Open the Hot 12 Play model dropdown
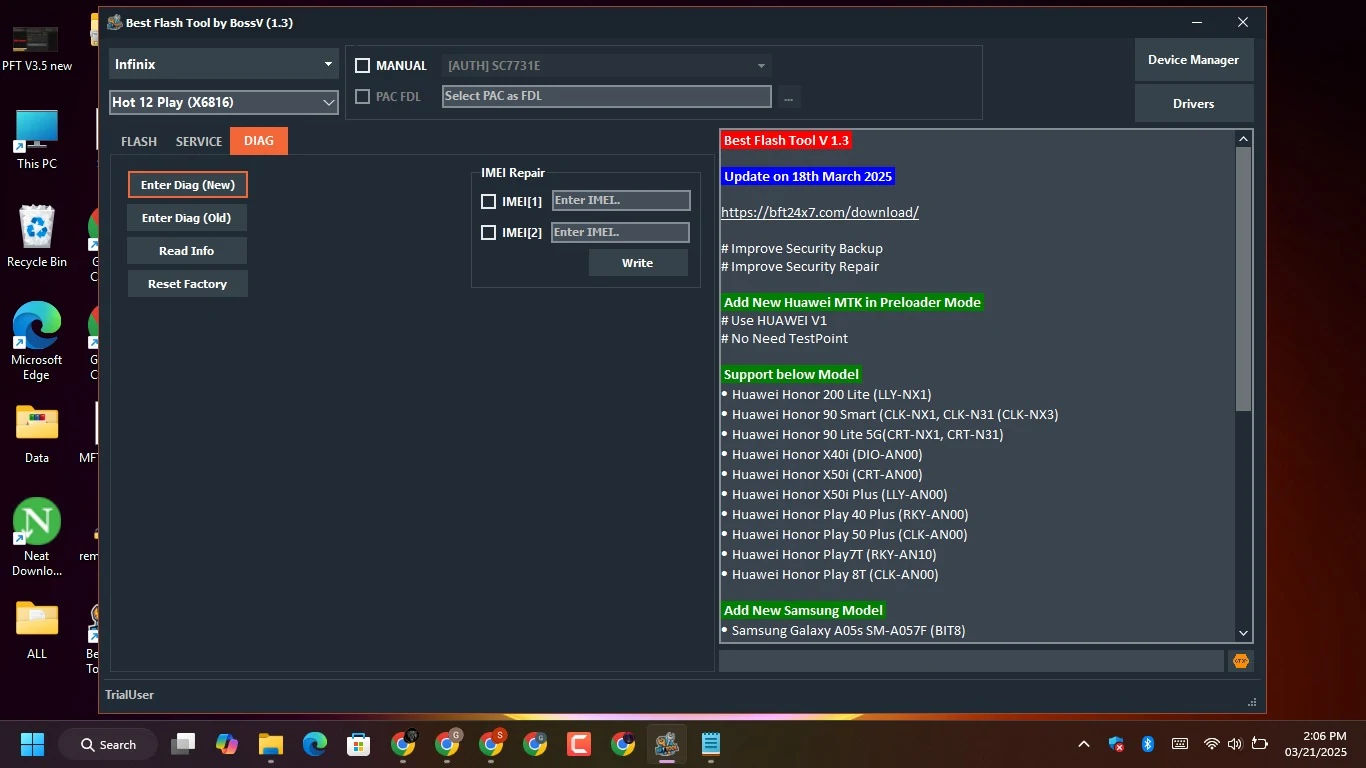The height and width of the screenshot is (768, 1366). click(x=224, y=102)
